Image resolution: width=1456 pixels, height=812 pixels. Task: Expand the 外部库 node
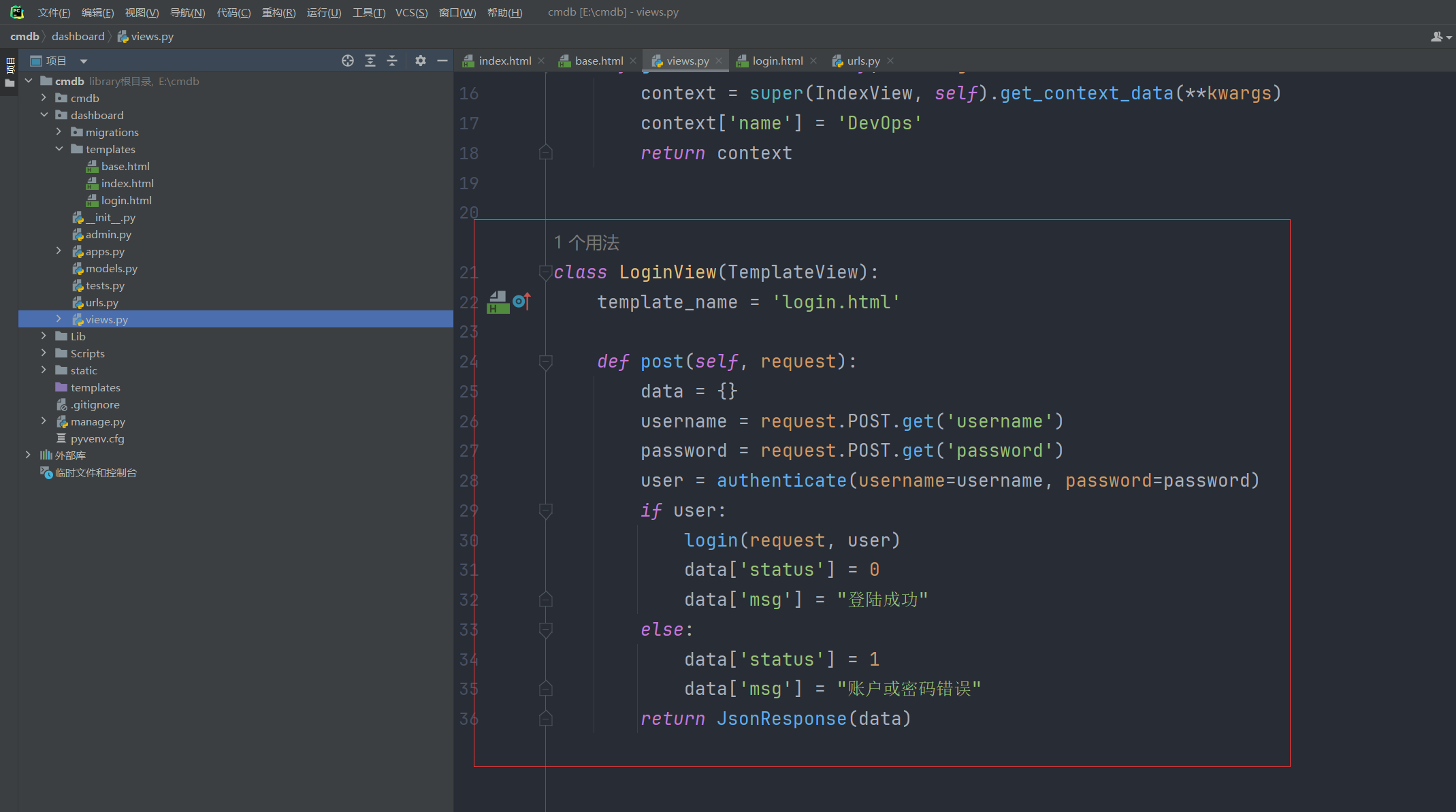click(x=29, y=455)
